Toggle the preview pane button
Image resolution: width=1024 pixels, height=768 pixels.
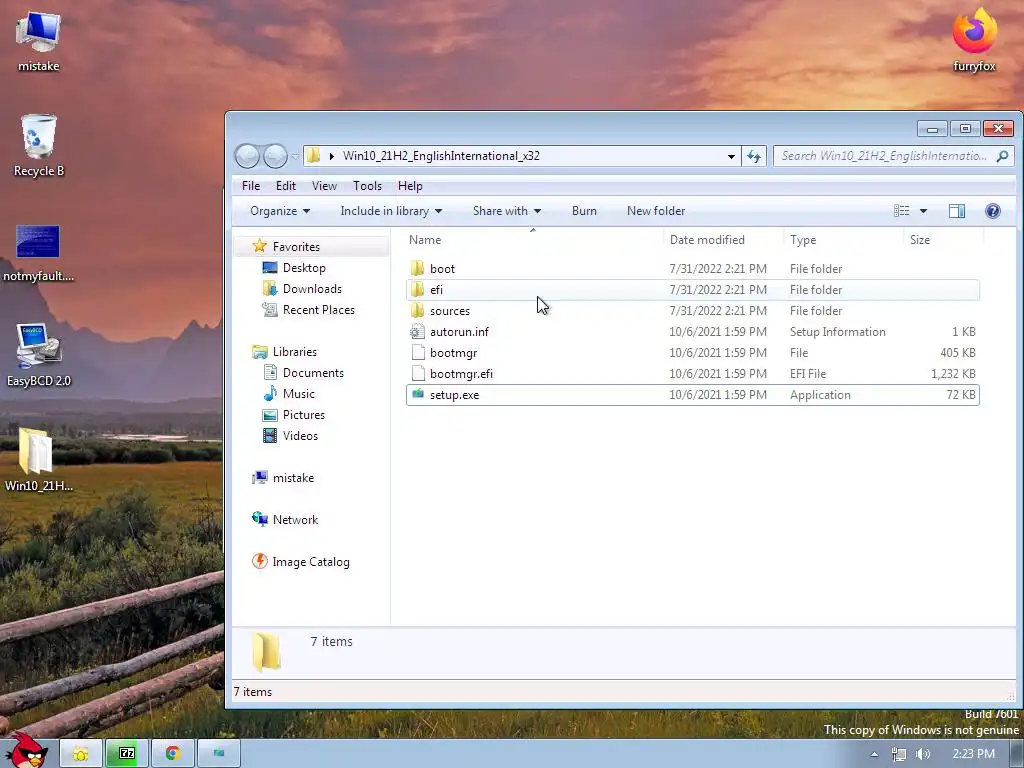(x=957, y=211)
